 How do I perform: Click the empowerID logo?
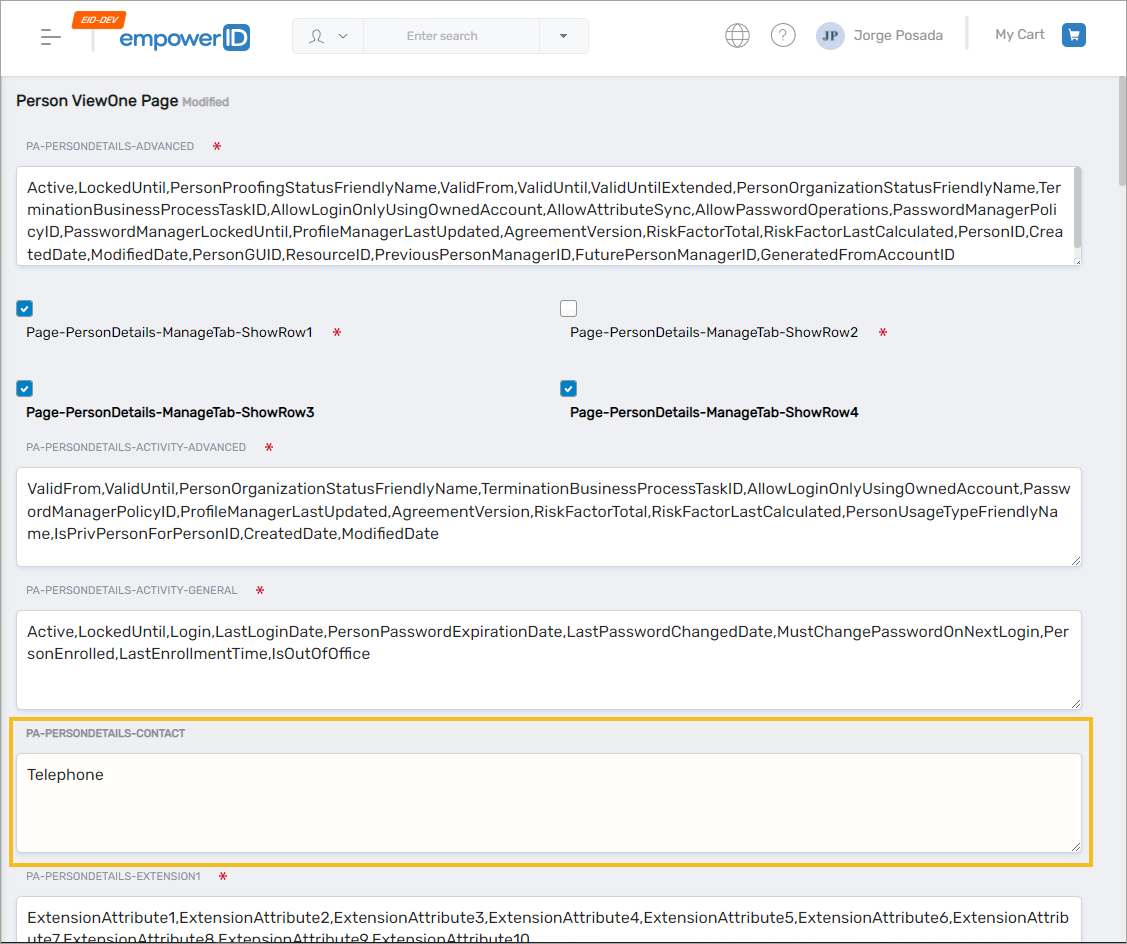point(184,38)
